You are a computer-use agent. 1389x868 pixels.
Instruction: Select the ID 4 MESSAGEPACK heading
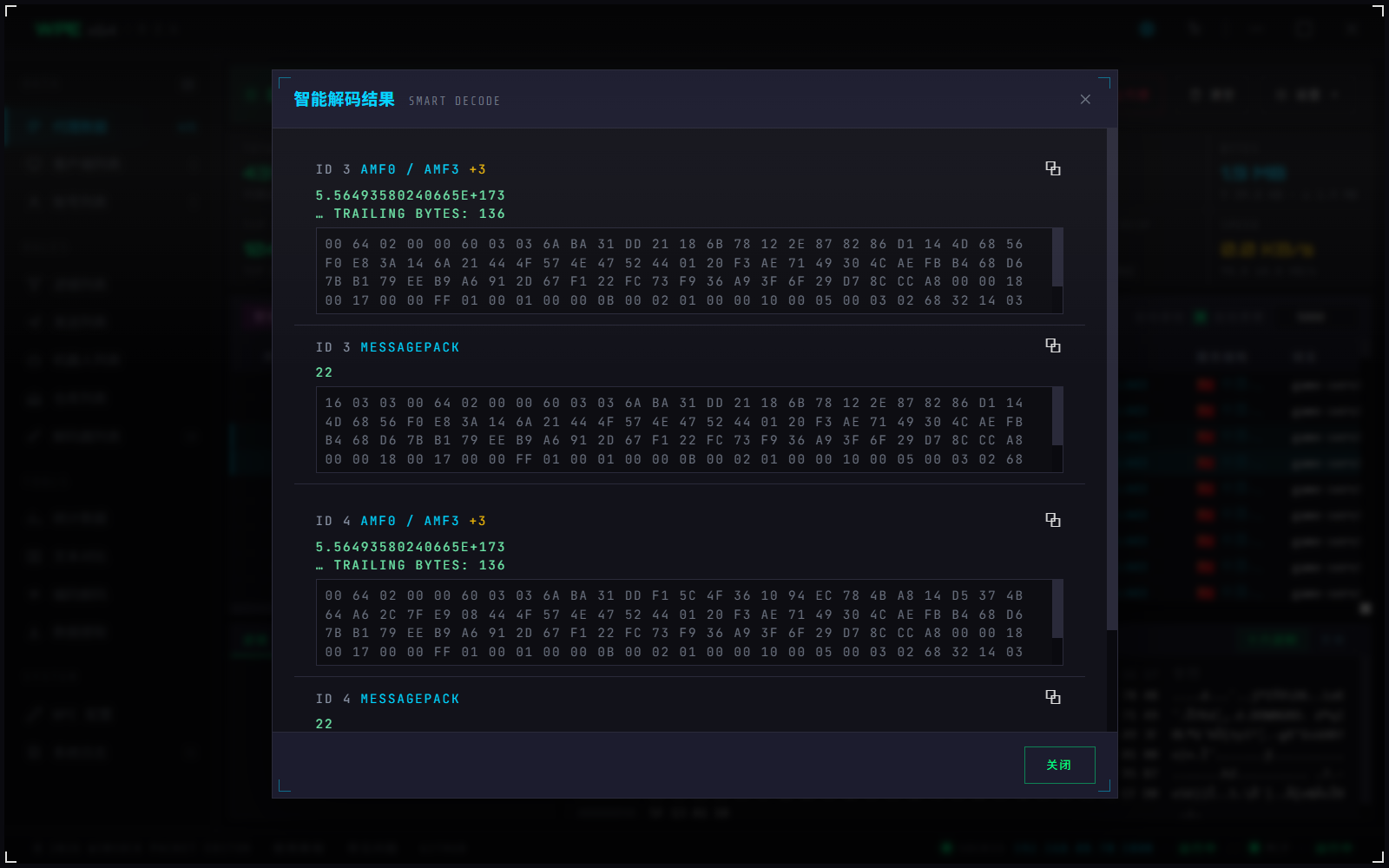[x=387, y=699]
